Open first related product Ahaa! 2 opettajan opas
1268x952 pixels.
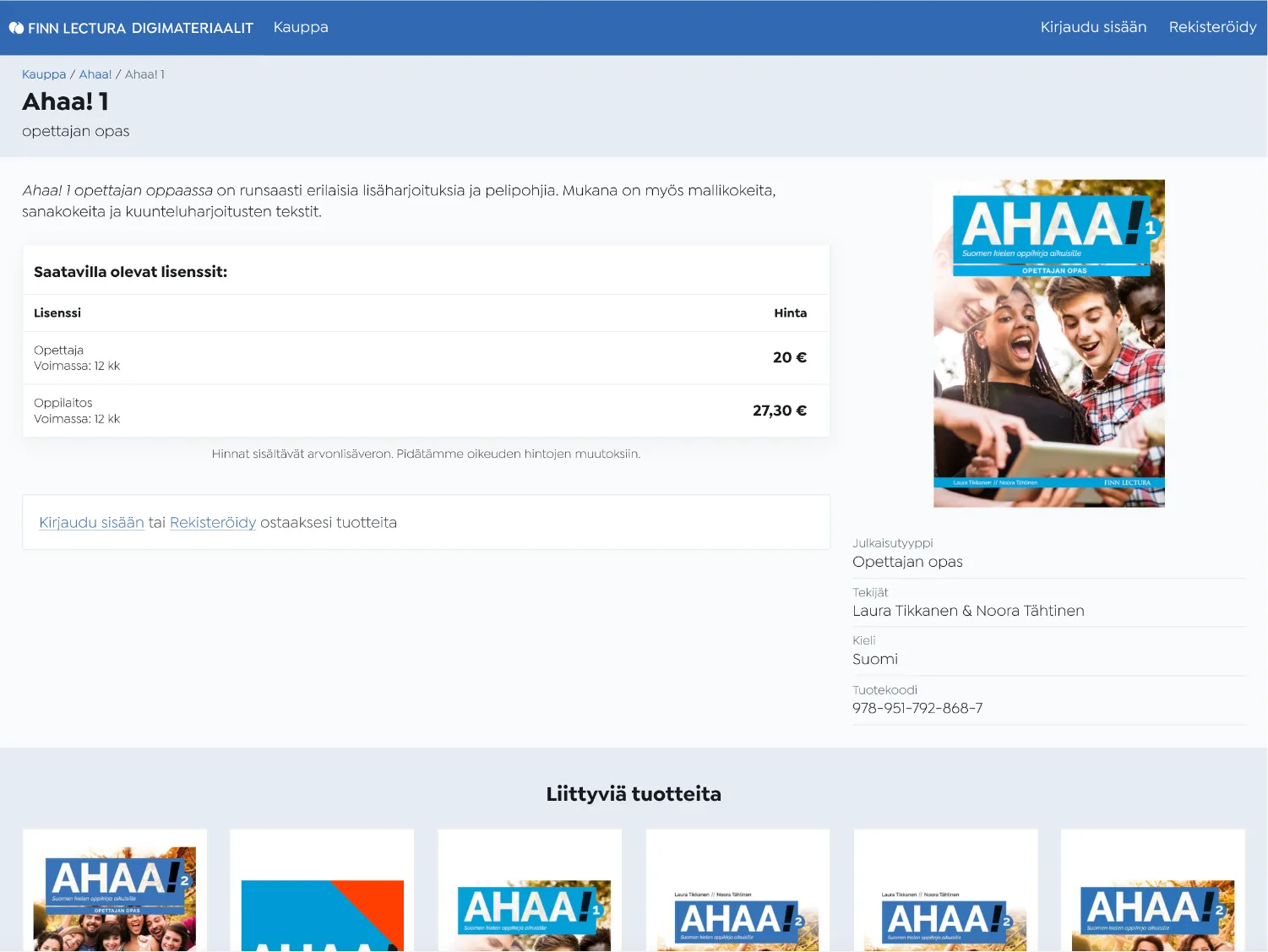coord(115,891)
